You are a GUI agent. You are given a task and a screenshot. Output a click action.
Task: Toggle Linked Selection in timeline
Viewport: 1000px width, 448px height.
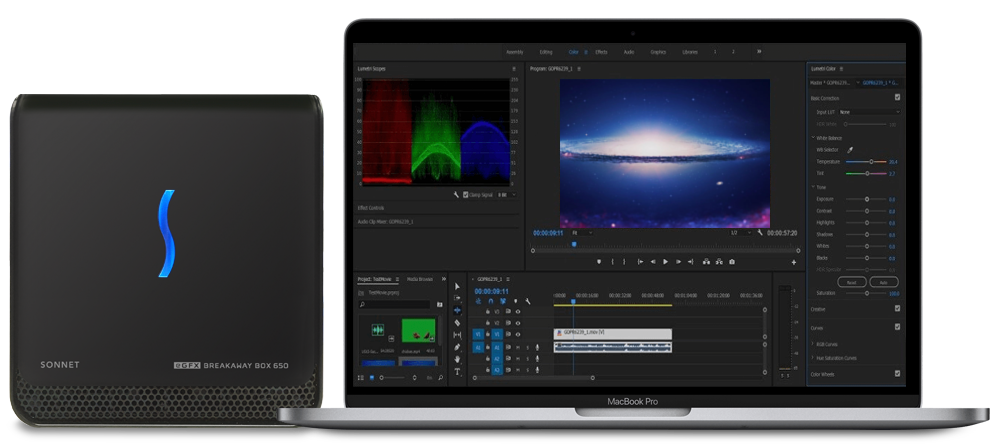pyautogui.click(x=503, y=301)
